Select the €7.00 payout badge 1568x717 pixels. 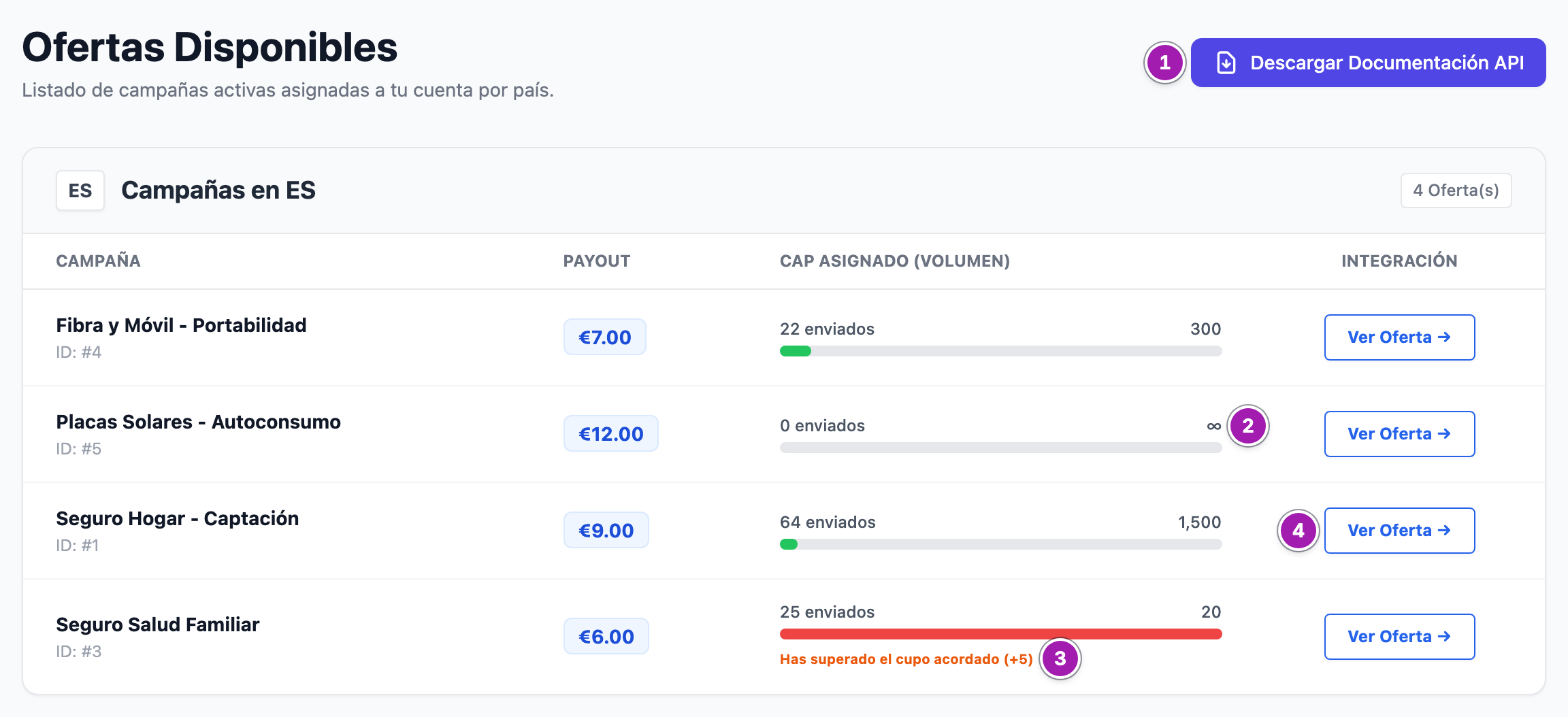point(605,337)
